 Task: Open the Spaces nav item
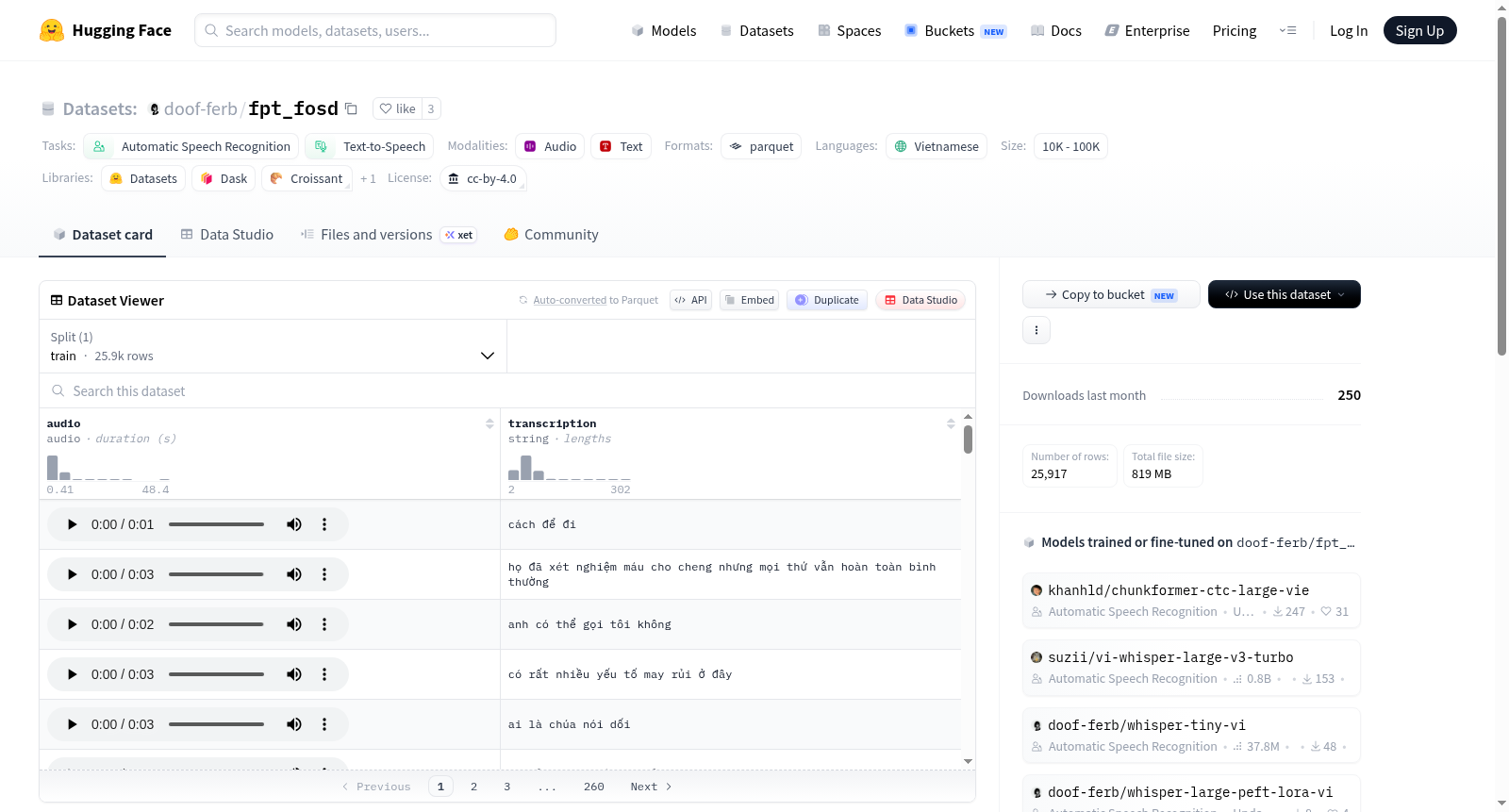[850, 30]
